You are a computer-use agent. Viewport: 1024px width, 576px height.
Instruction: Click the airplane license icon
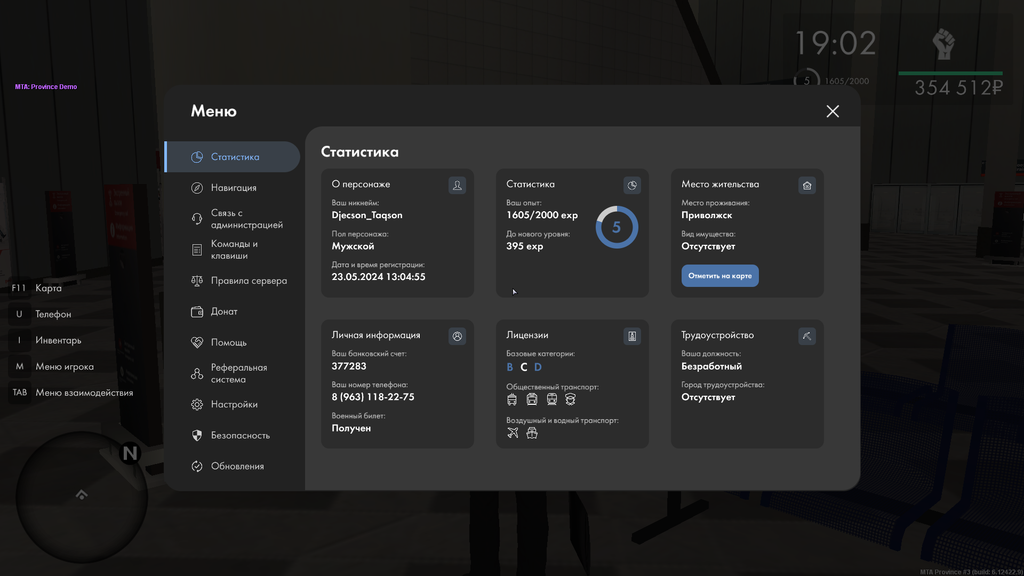pyautogui.click(x=513, y=432)
